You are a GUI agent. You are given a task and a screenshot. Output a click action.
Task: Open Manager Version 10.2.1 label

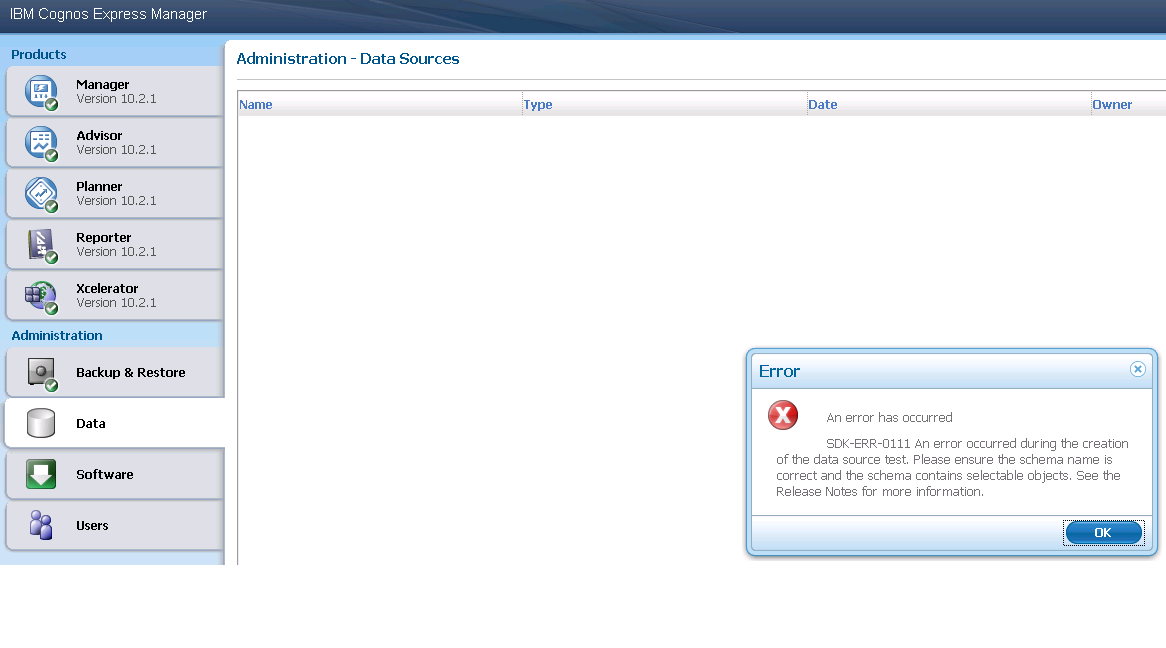click(x=116, y=92)
